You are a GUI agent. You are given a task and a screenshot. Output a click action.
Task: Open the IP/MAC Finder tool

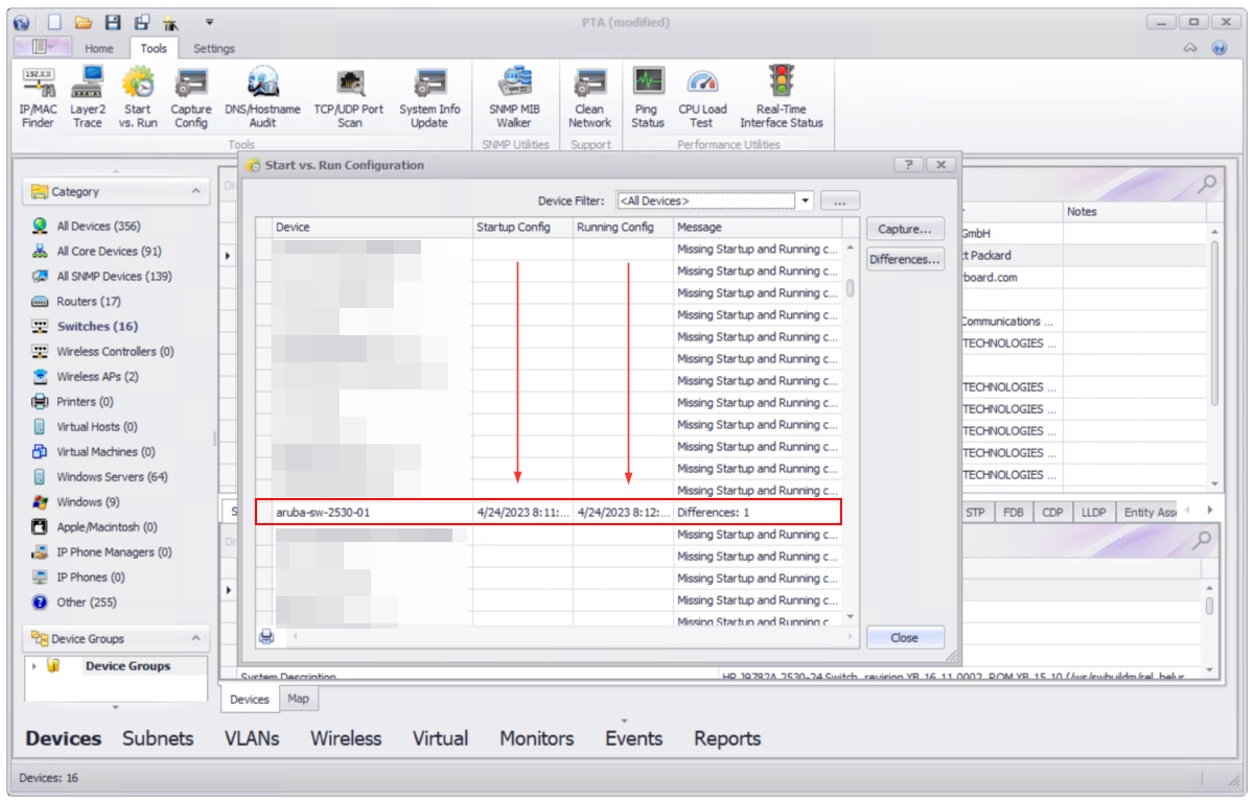tap(37, 95)
